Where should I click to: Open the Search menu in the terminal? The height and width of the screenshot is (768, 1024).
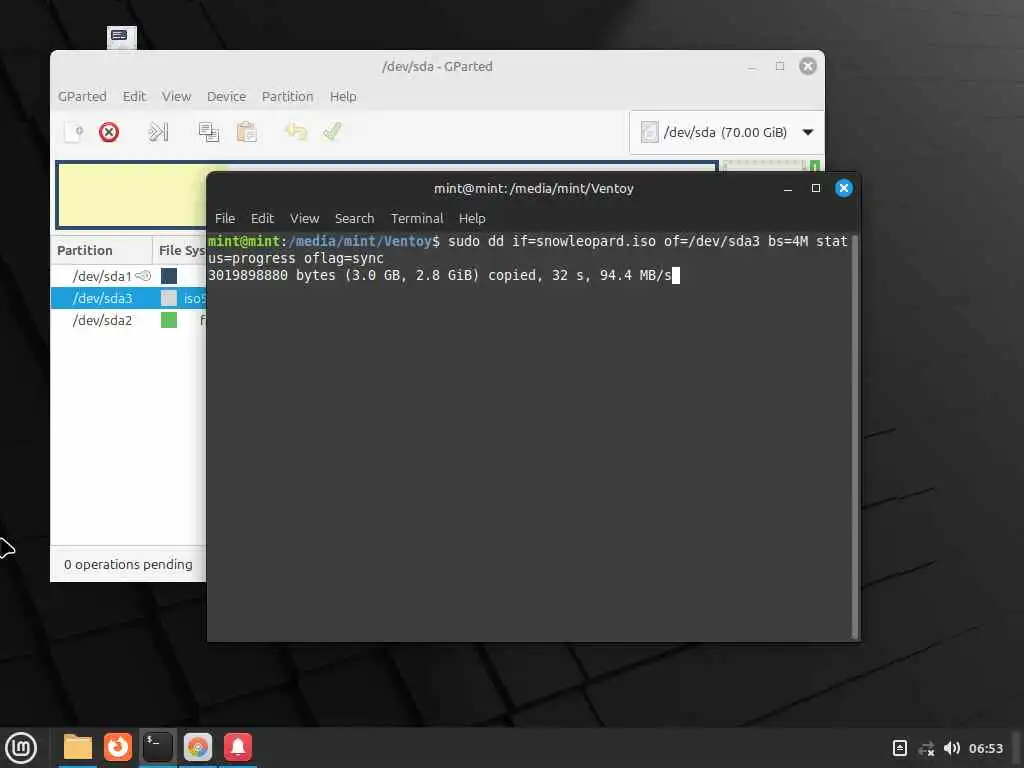coord(355,218)
